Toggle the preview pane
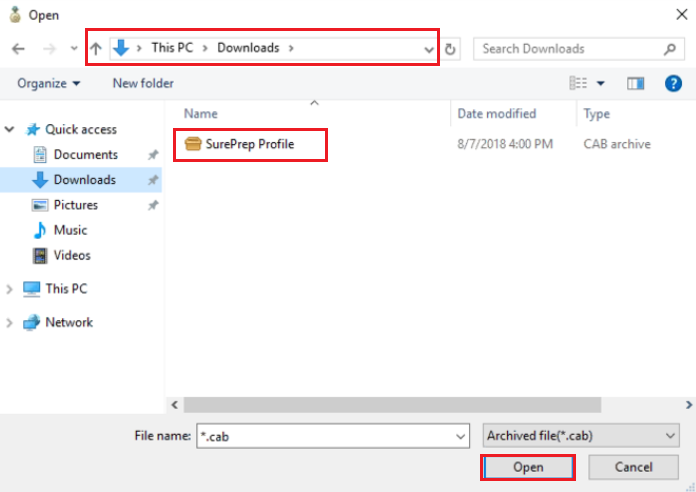 click(635, 83)
